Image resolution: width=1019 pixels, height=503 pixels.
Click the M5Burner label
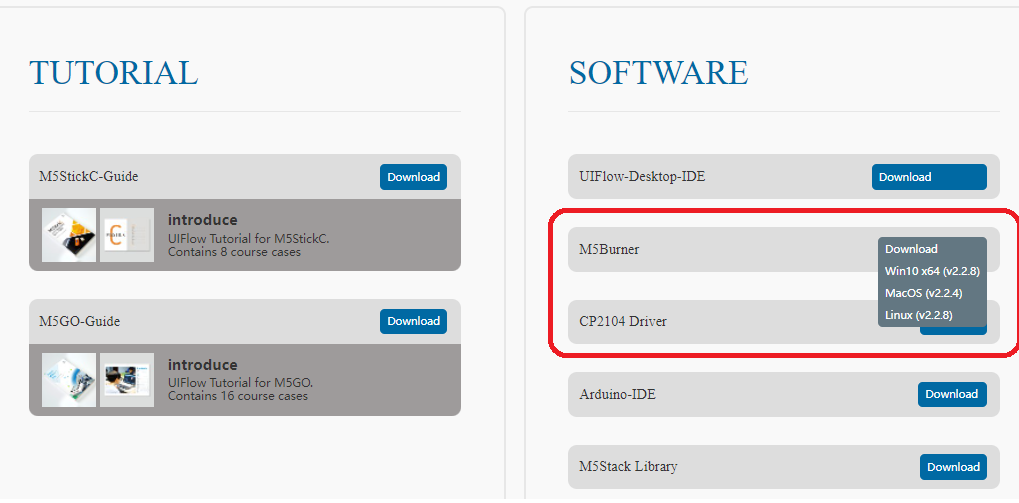coord(609,249)
